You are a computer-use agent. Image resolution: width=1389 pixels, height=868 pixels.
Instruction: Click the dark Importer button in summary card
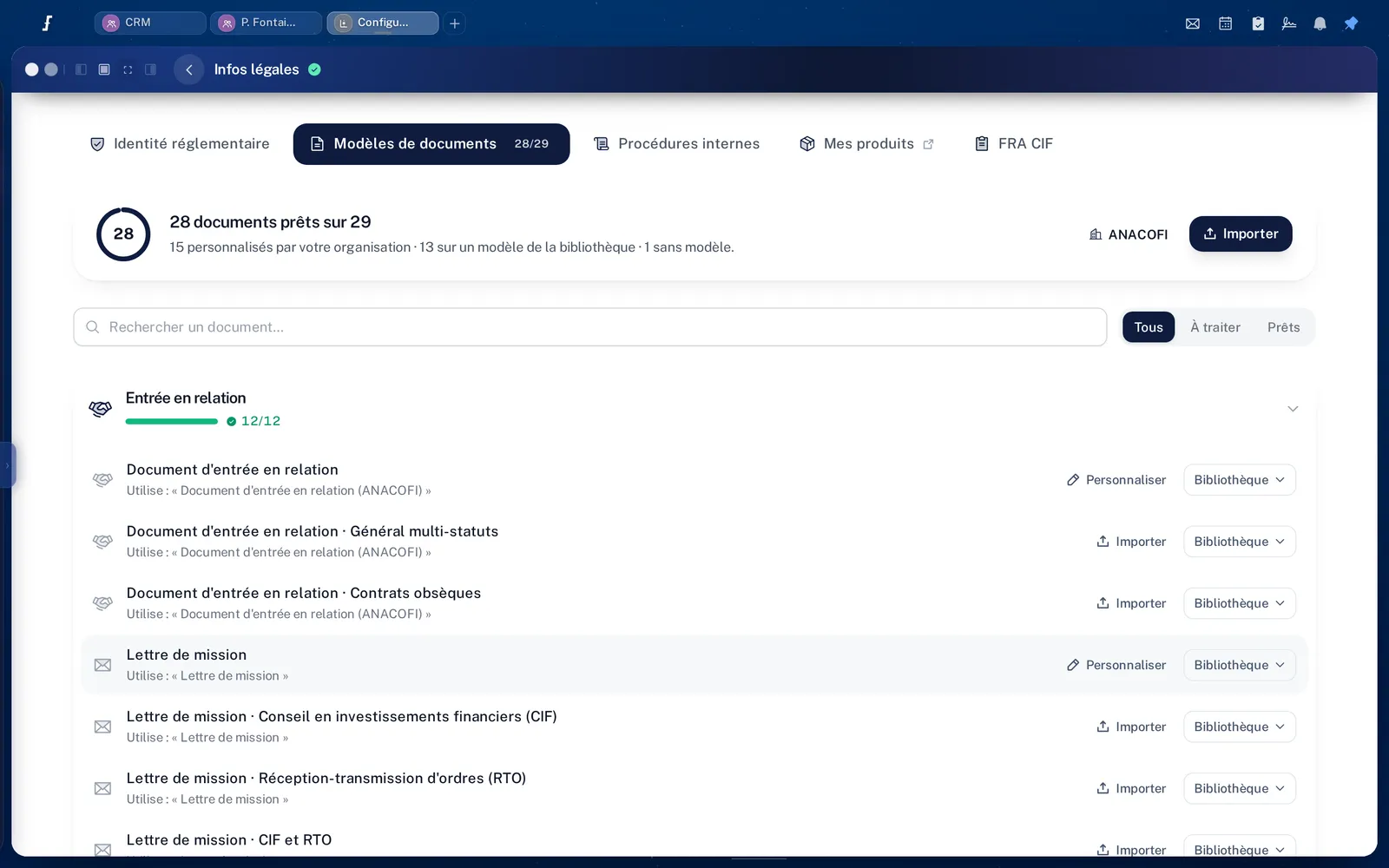(1241, 234)
